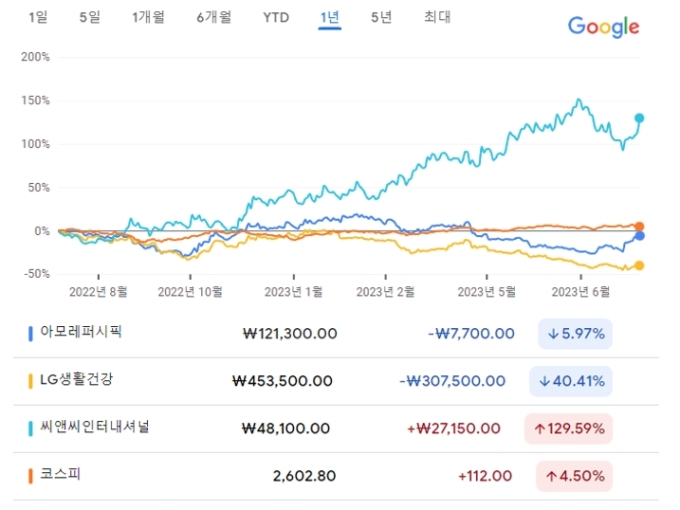Screen dimensions: 680x510
Task: Click the teal 씨앤씨인터내셔널 color marker
Action: (30, 428)
